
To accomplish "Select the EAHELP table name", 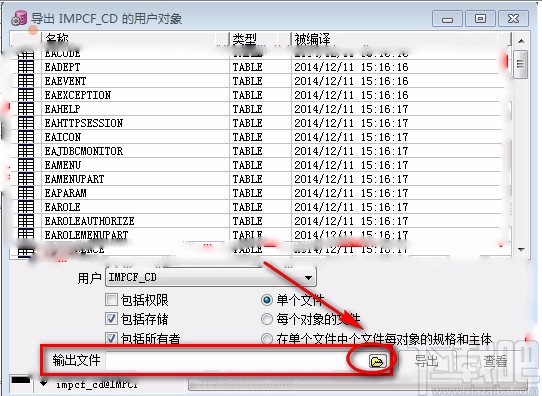I will point(62,109).
